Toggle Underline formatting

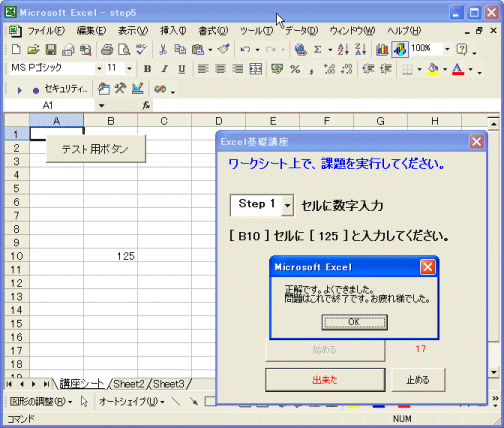(182, 69)
